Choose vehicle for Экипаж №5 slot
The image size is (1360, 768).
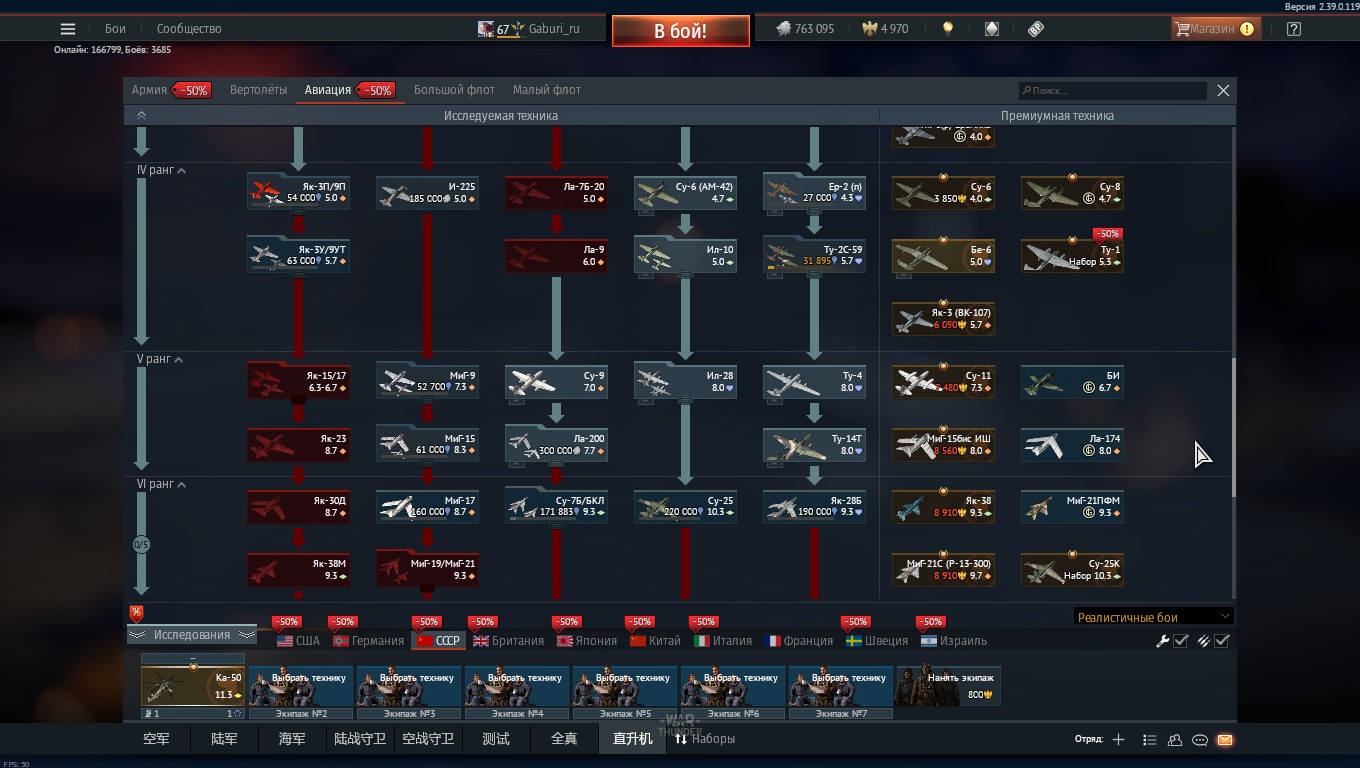(x=625, y=686)
